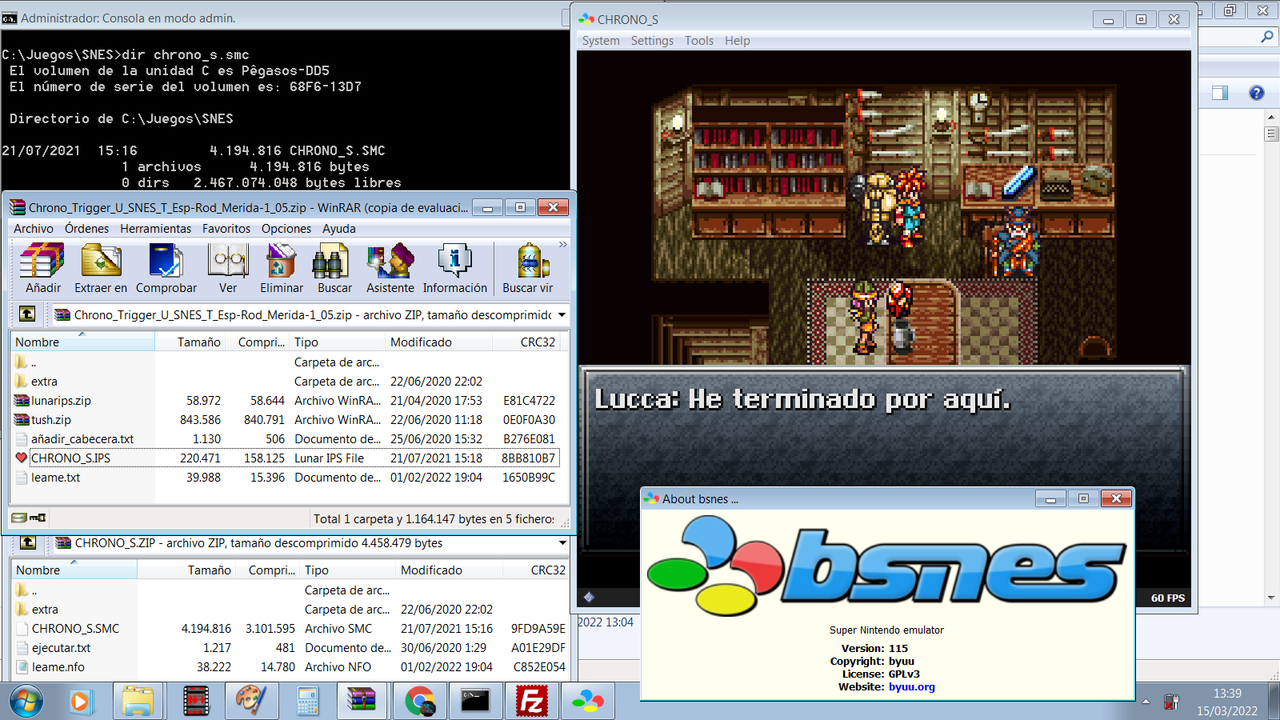This screenshot has width=1280, height=720.
Task: Click the bsnes status bar icon at bottom-left
Action: click(x=589, y=597)
